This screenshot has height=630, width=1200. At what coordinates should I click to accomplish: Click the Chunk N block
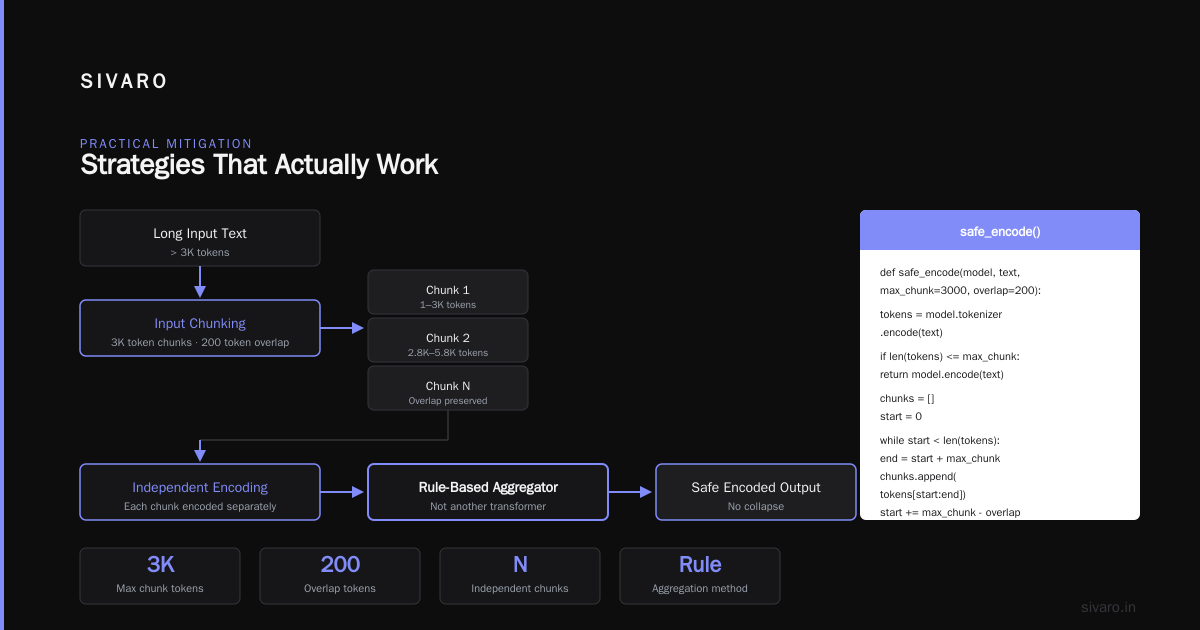click(x=448, y=388)
